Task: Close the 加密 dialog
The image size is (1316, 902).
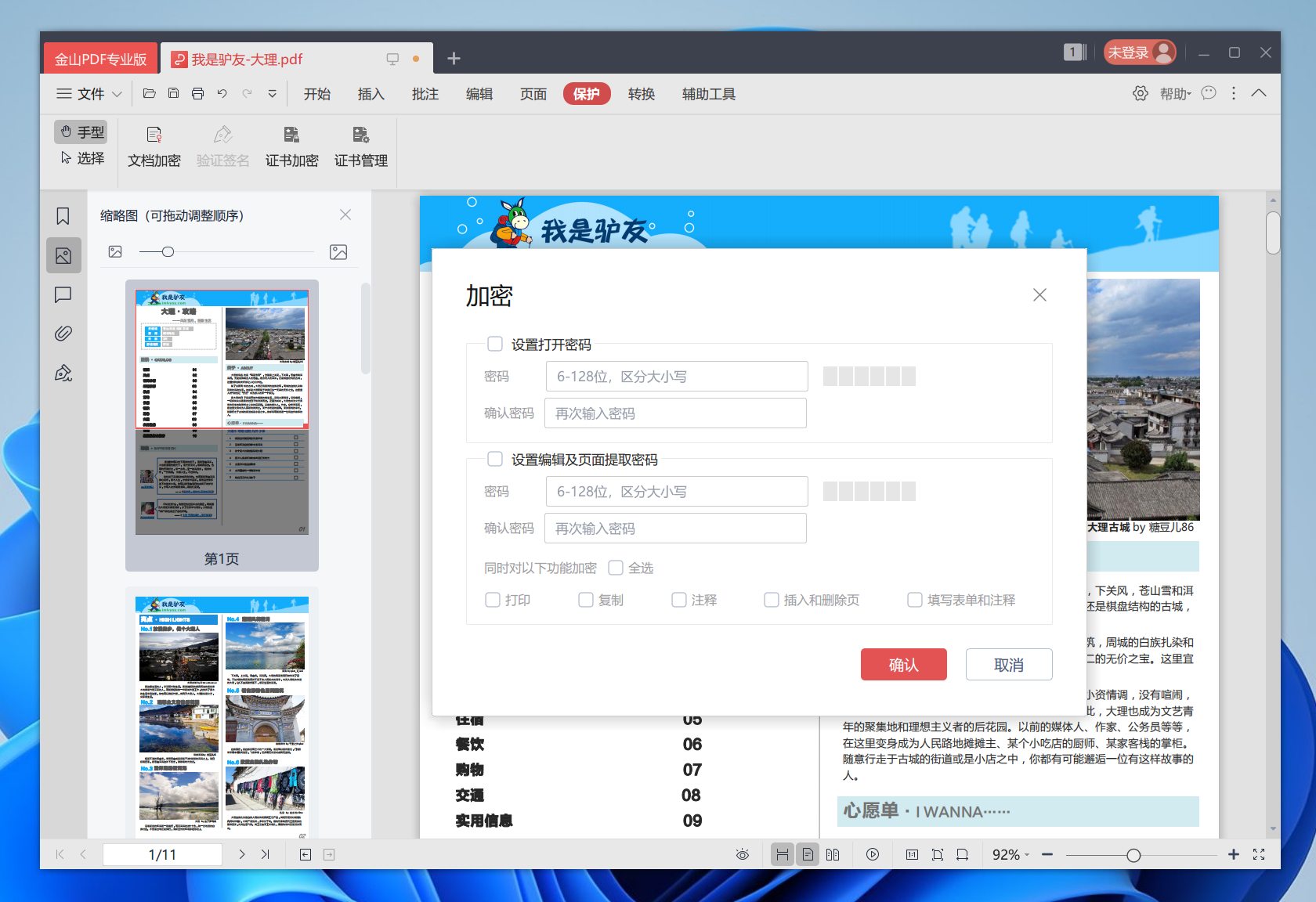Action: point(1039,295)
